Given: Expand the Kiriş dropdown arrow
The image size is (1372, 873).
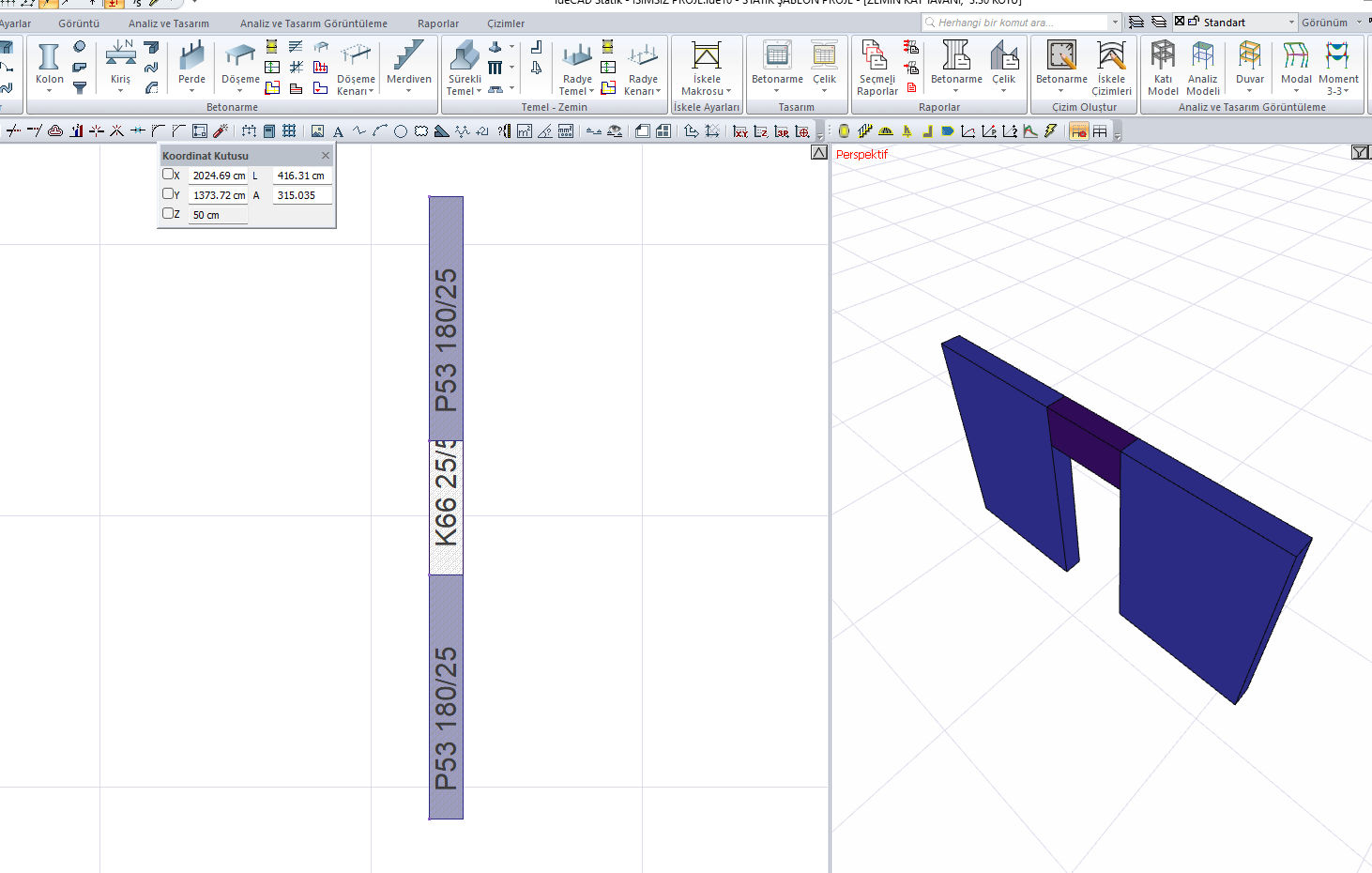Looking at the screenshot, I should 120,91.
